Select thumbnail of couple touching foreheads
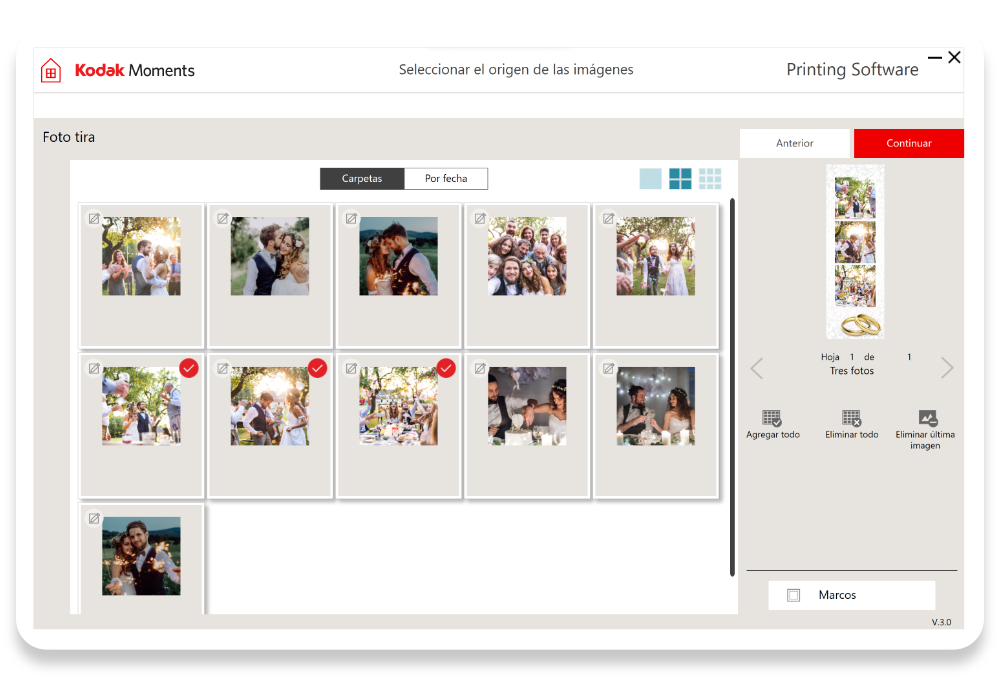Viewport: 1000px width, 678px height. click(x=399, y=256)
